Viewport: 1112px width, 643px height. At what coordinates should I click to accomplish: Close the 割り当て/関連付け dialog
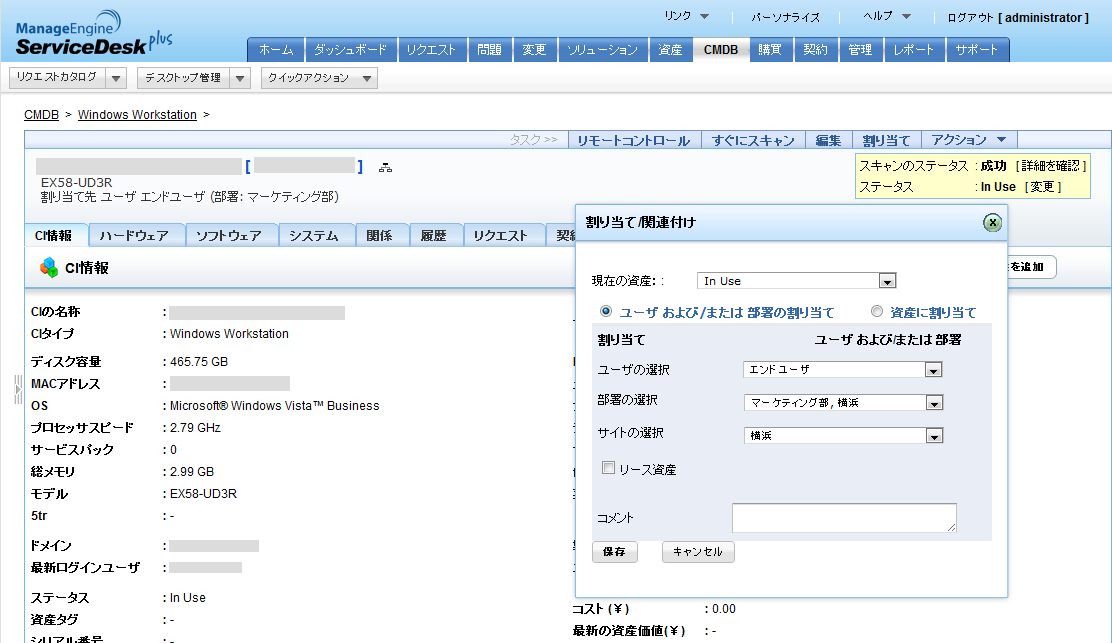point(992,223)
